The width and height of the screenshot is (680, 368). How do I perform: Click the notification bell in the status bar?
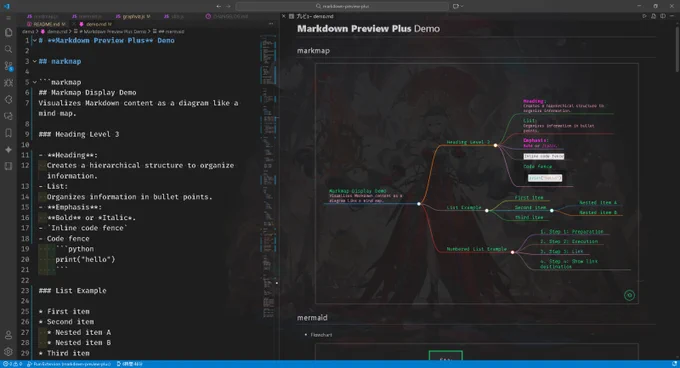tap(674, 364)
